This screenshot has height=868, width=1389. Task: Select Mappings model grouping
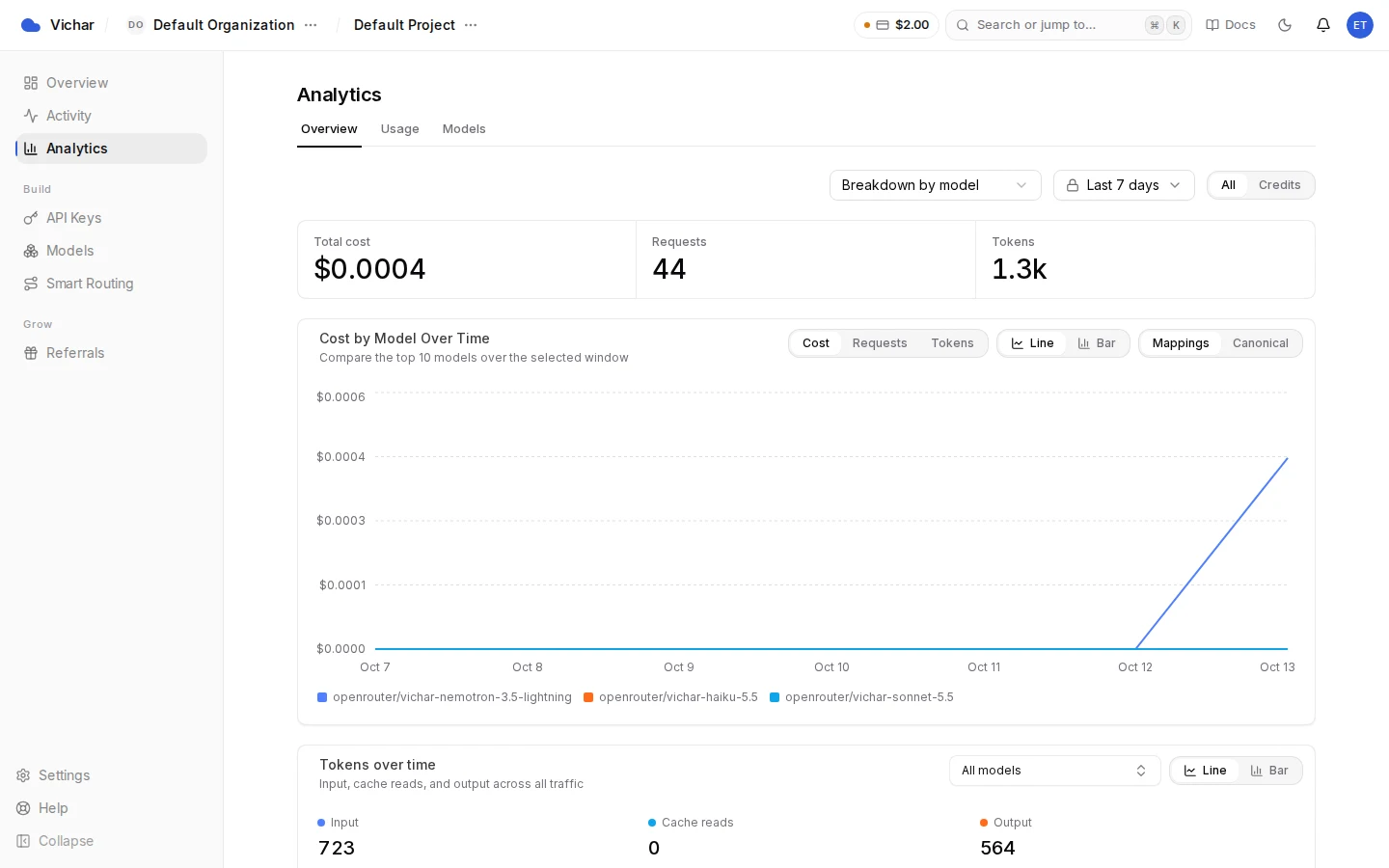point(1181,343)
